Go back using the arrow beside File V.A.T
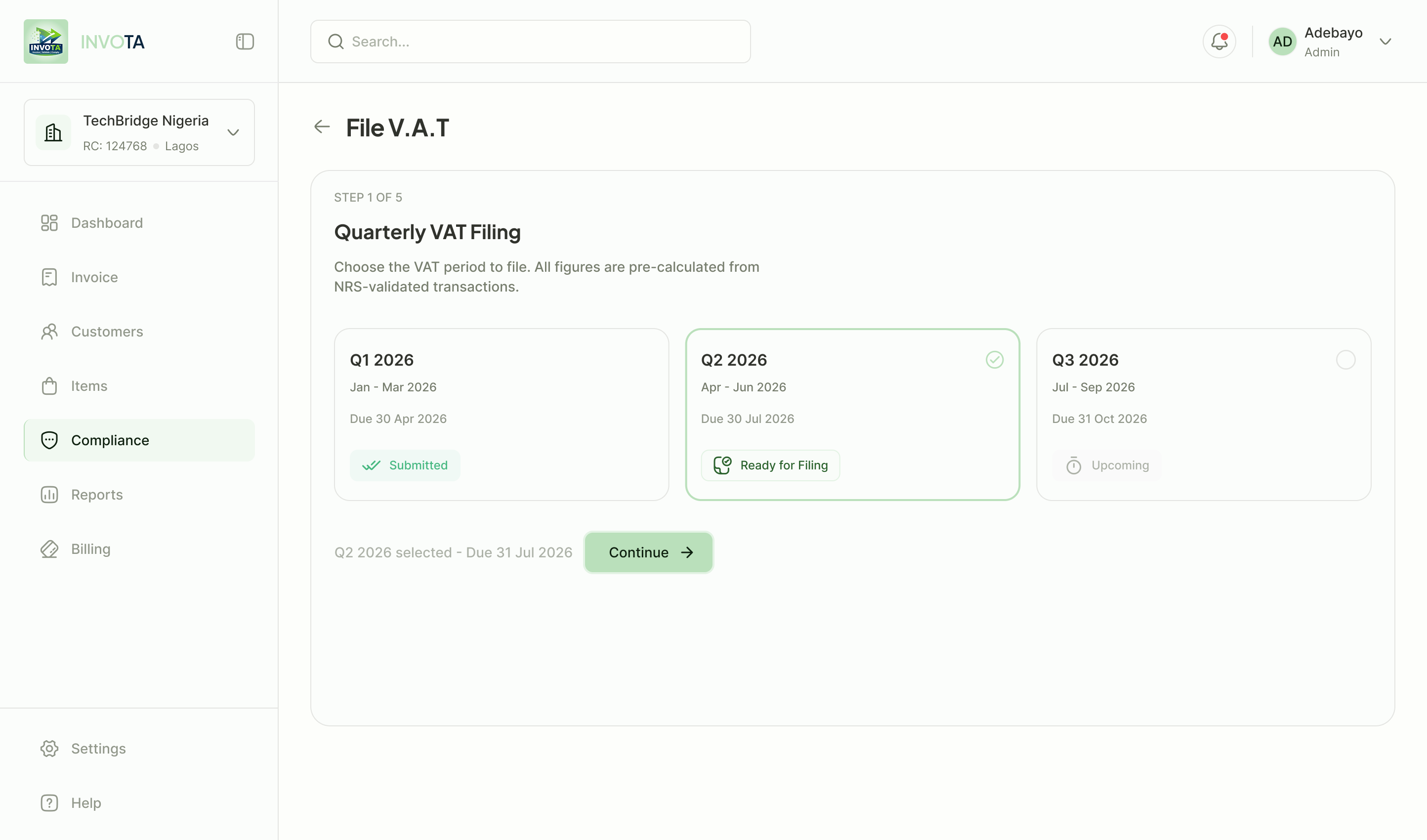 coord(322,127)
